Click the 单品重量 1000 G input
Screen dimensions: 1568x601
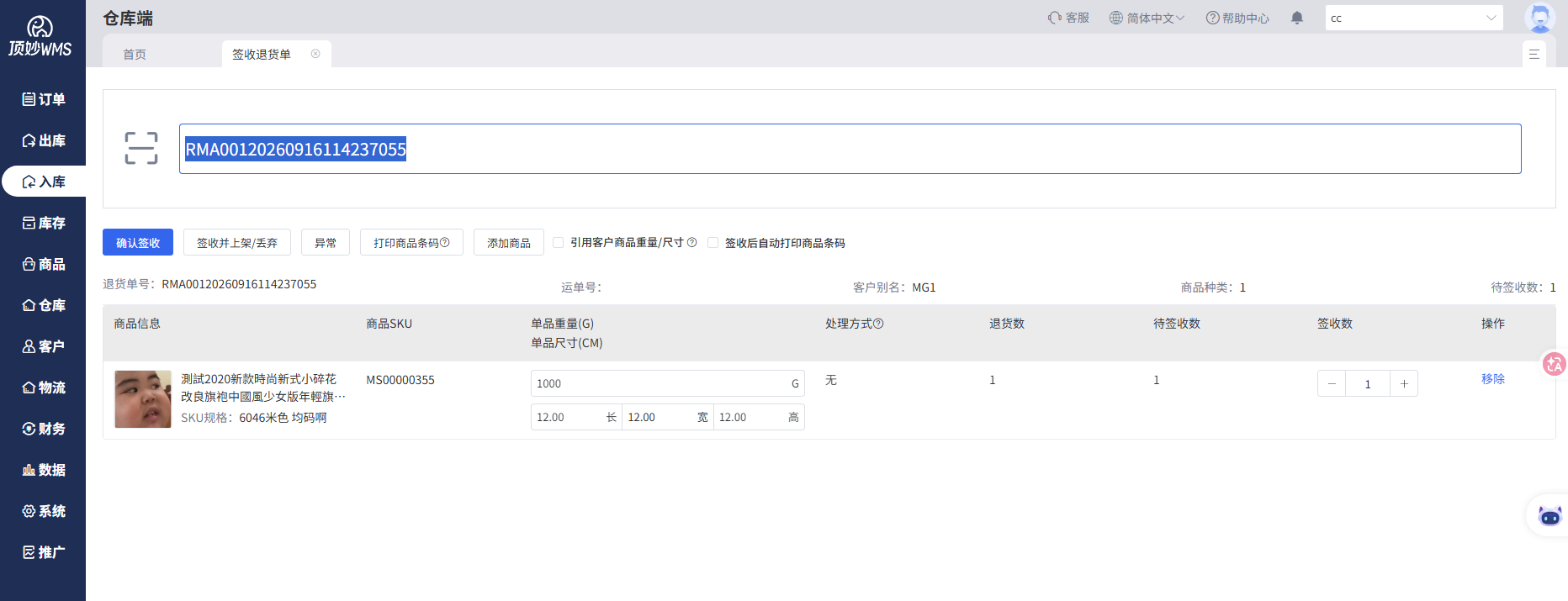(668, 383)
